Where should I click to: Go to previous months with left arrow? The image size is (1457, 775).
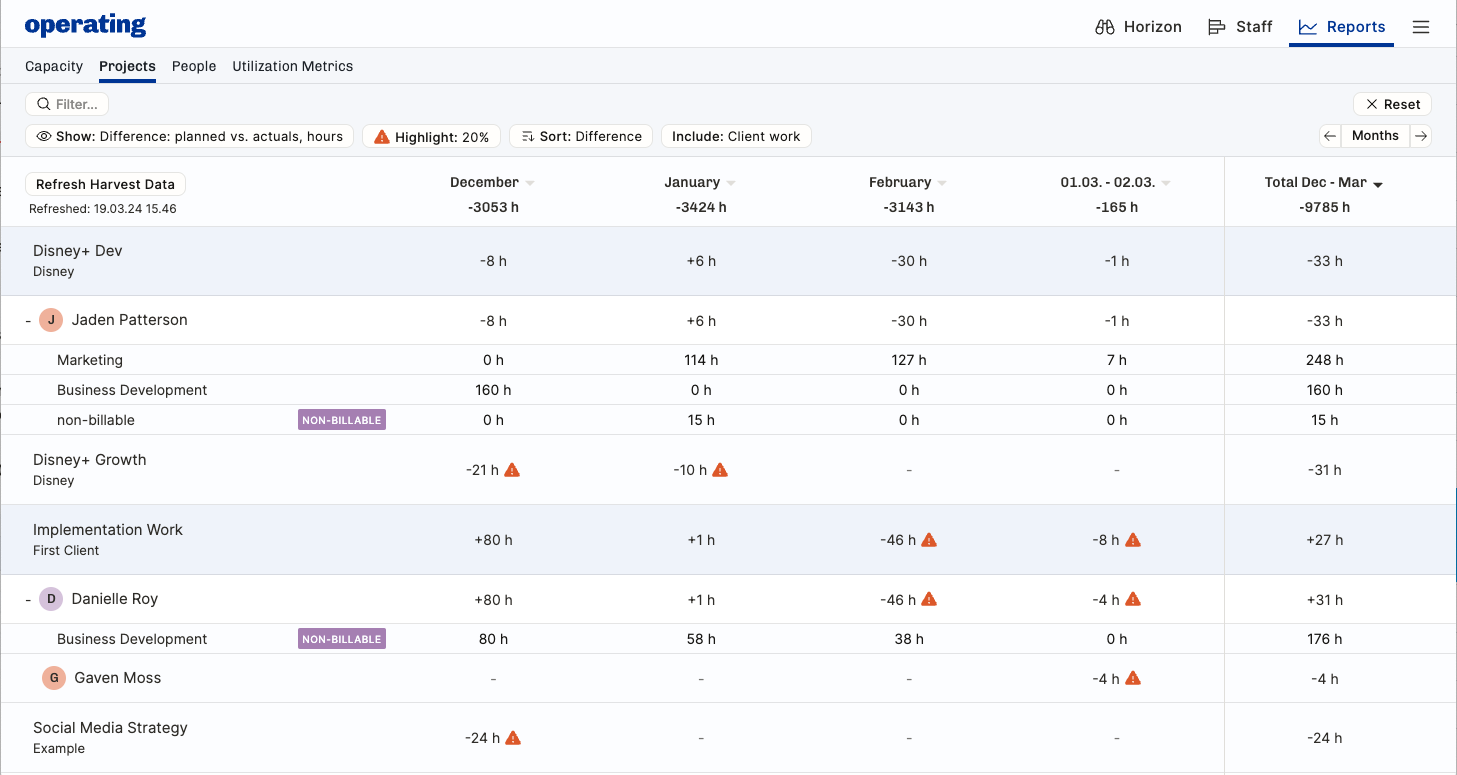(1330, 136)
